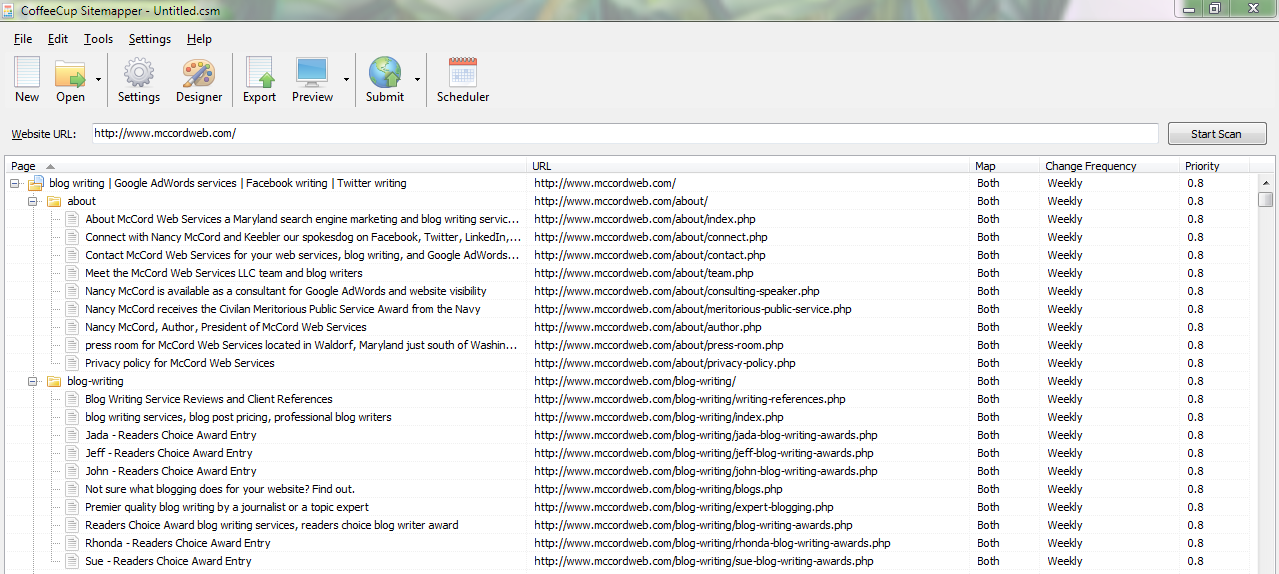Select 'Premier quality blog writing by a journalist' row
Screen dimensions: 1279x574
[x=631, y=507]
